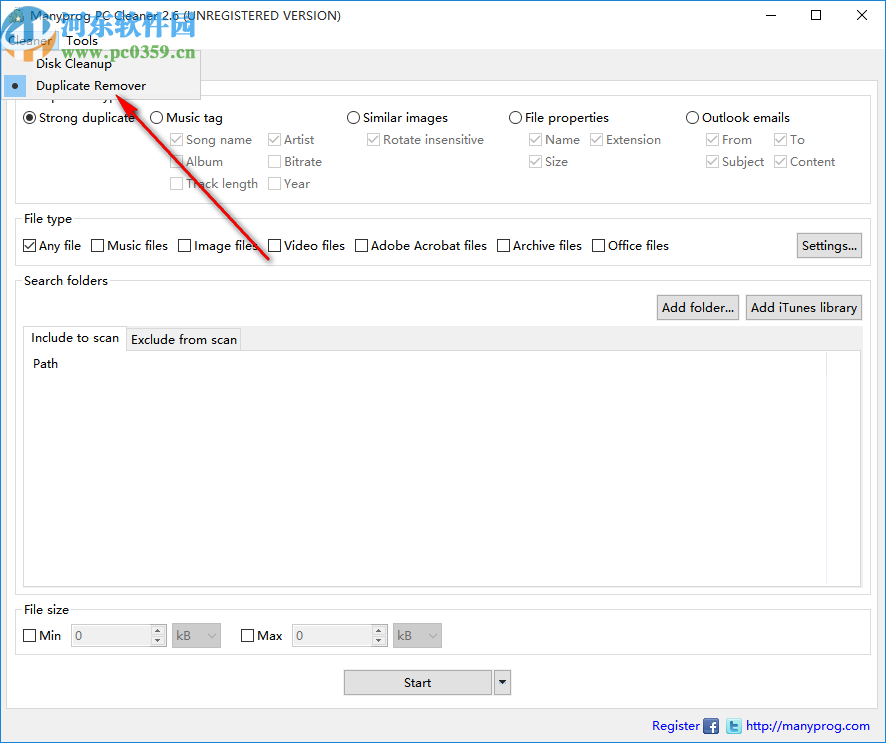This screenshot has height=743, width=886.
Task: Visit the manyprog.com link
Action: pyautogui.click(x=807, y=726)
